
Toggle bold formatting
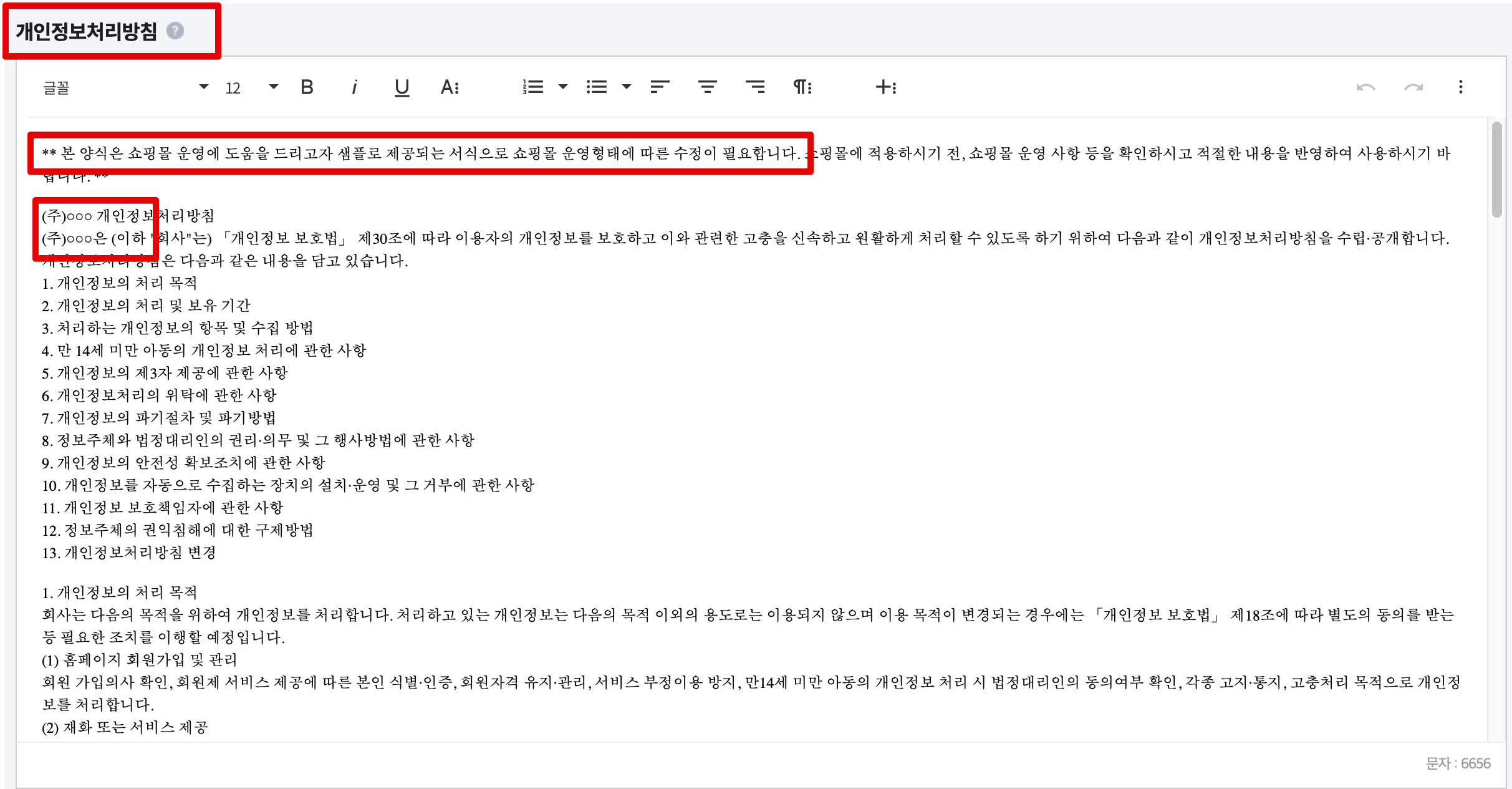pyautogui.click(x=307, y=87)
